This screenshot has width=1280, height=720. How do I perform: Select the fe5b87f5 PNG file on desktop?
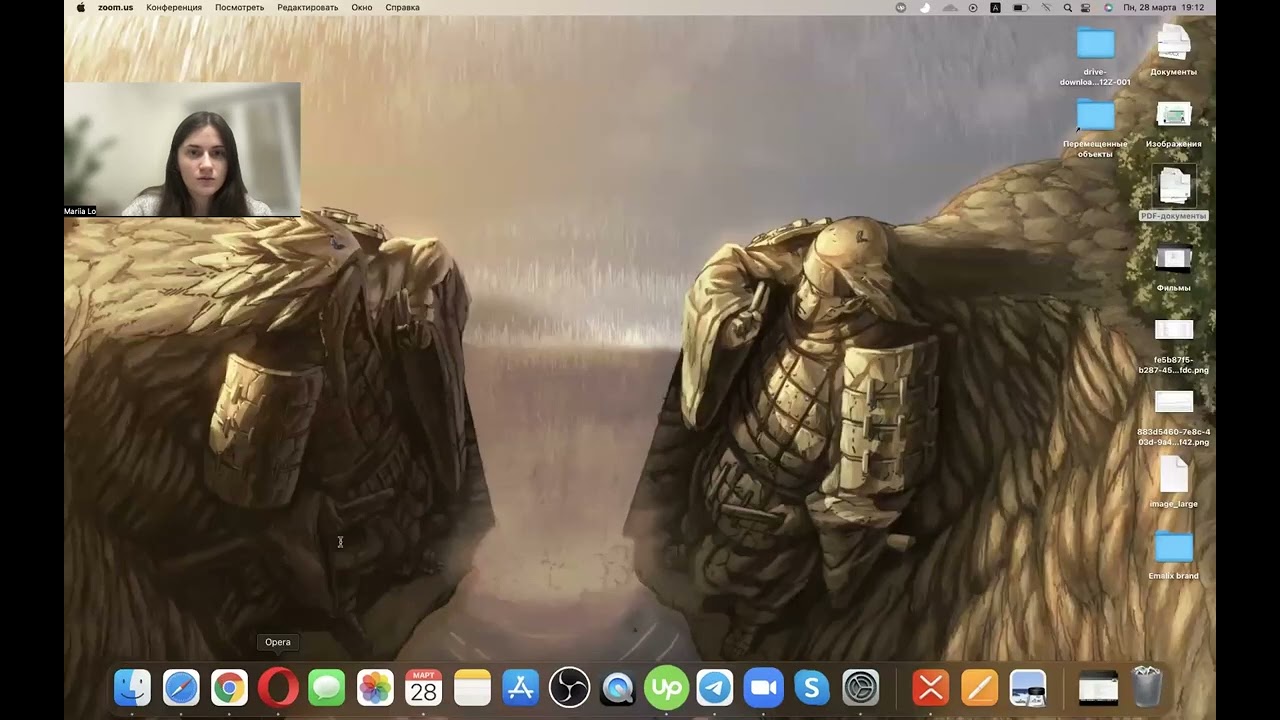point(1174,346)
